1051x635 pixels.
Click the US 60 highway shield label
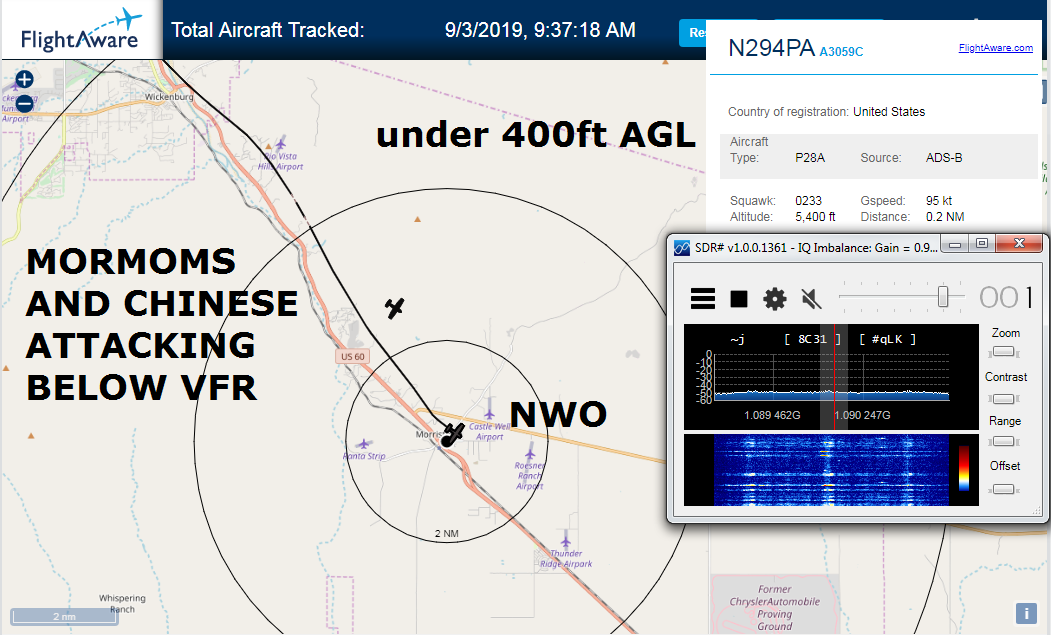coord(353,356)
